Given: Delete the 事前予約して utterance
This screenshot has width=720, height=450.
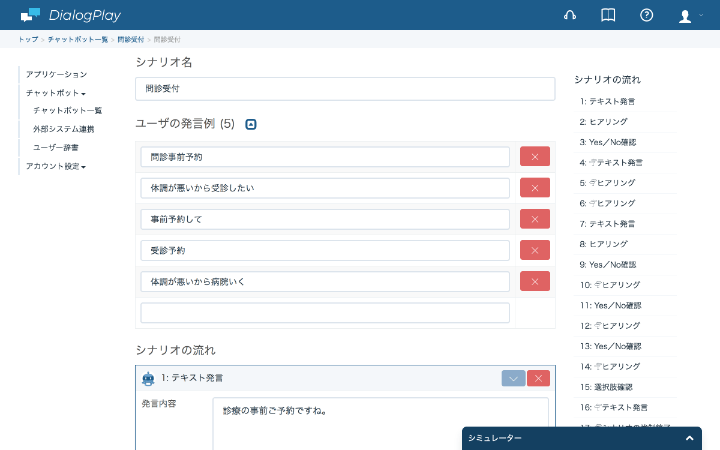Looking at the screenshot, I should click(x=534, y=219).
